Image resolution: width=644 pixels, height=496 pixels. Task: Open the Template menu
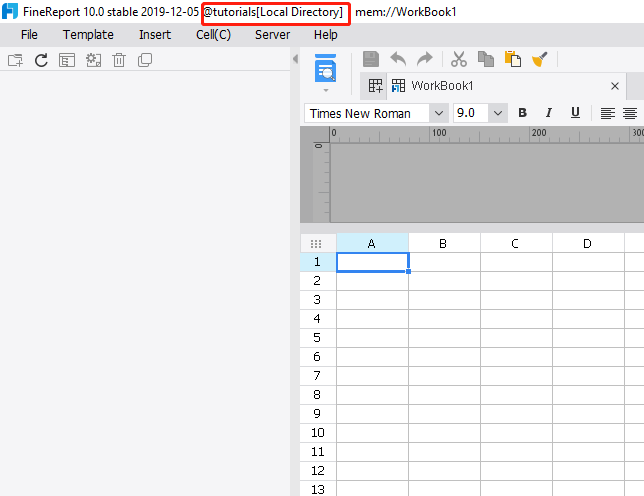pos(88,35)
